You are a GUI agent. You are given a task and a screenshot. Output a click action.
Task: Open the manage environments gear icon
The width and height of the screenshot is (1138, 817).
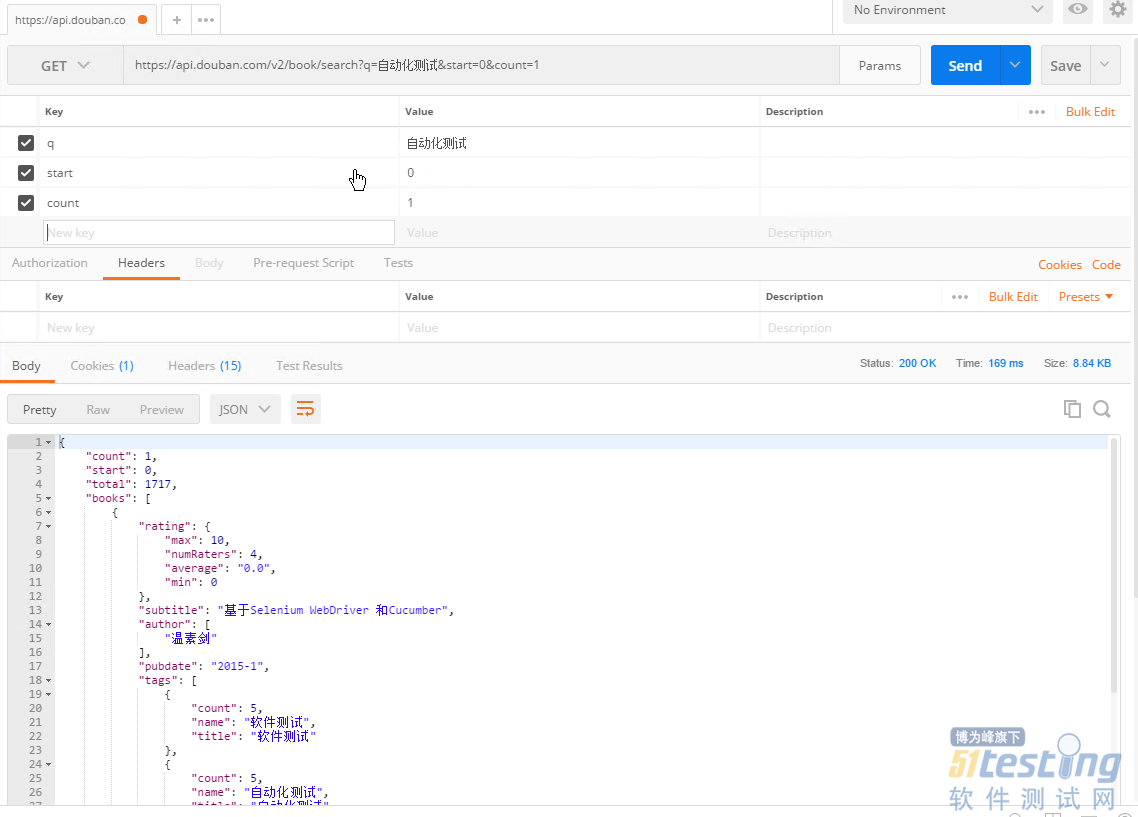click(1118, 9)
